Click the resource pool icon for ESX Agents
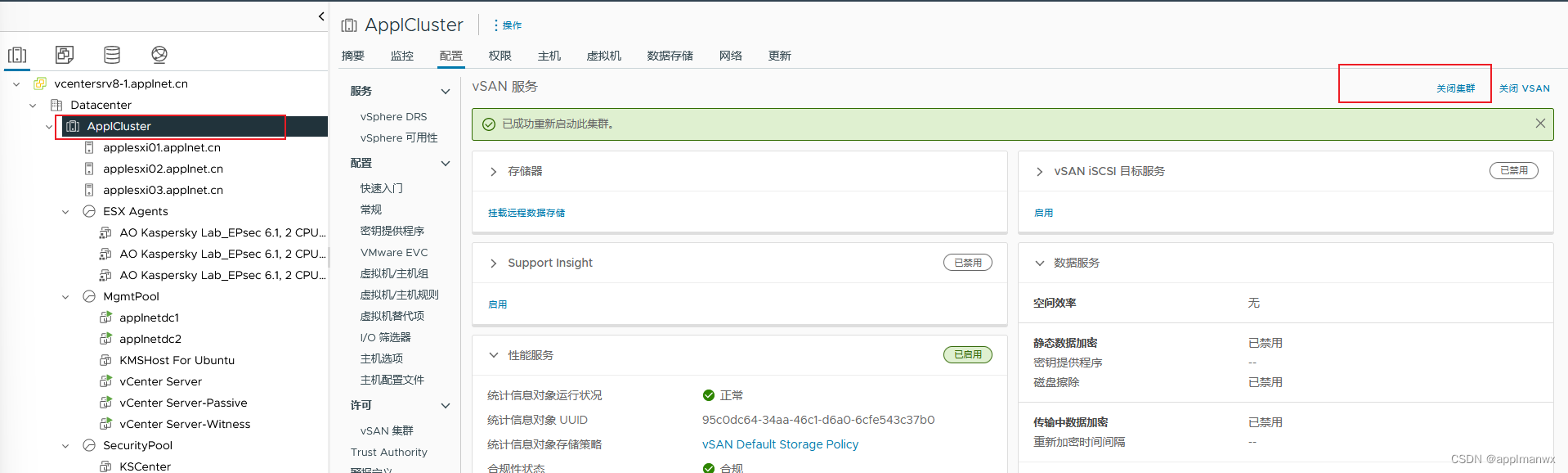Viewport: 1568px width, 473px height. [89, 211]
